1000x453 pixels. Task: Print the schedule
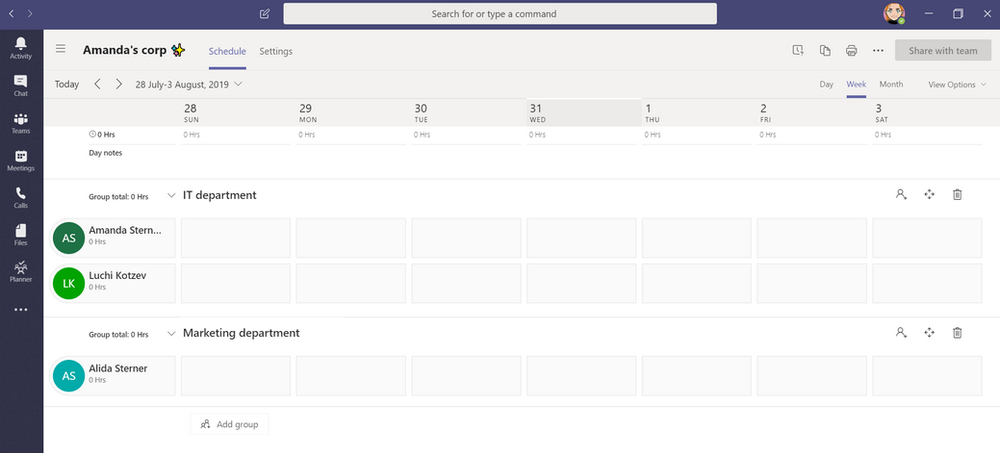(x=851, y=50)
